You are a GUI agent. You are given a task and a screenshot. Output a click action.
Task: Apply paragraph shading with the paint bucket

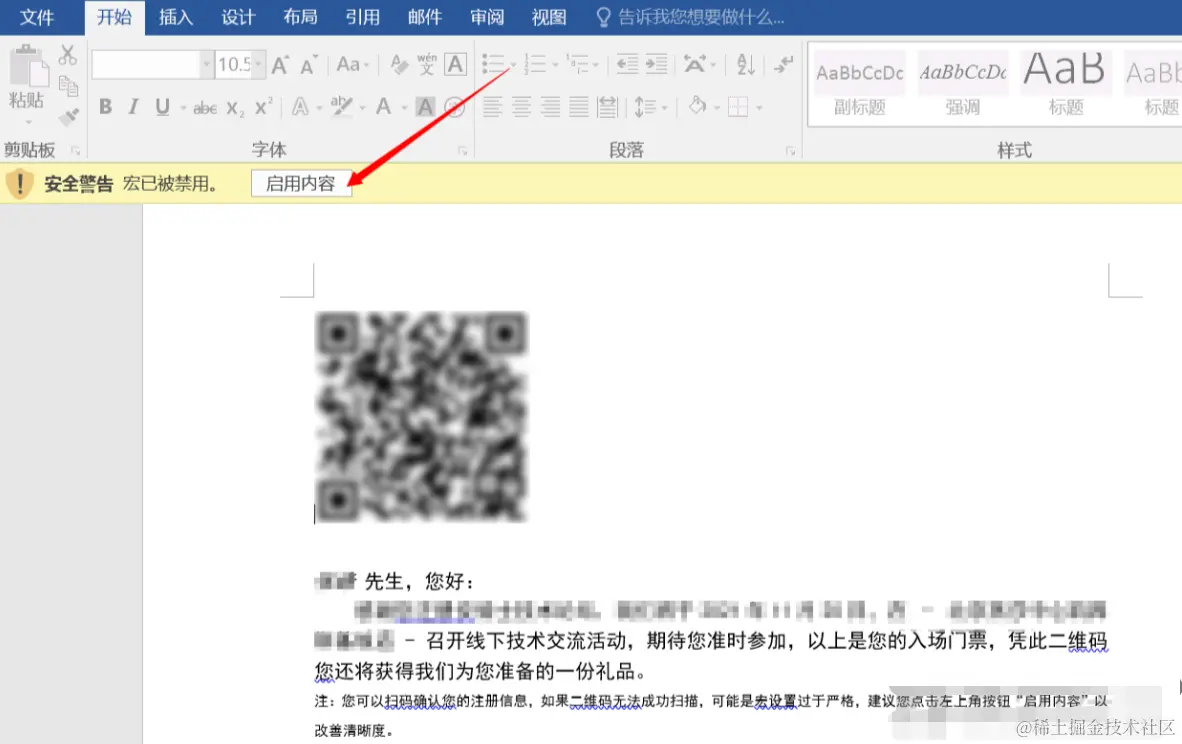click(x=698, y=106)
